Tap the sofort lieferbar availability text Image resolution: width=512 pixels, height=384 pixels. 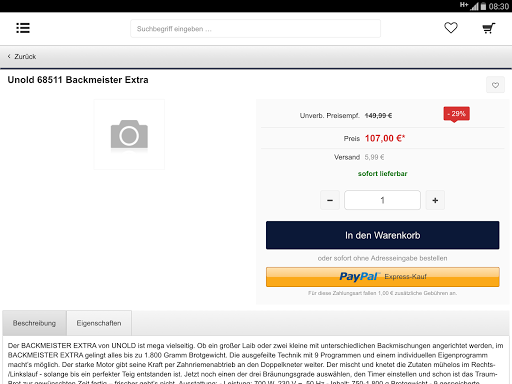pyautogui.click(x=383, y=174)
